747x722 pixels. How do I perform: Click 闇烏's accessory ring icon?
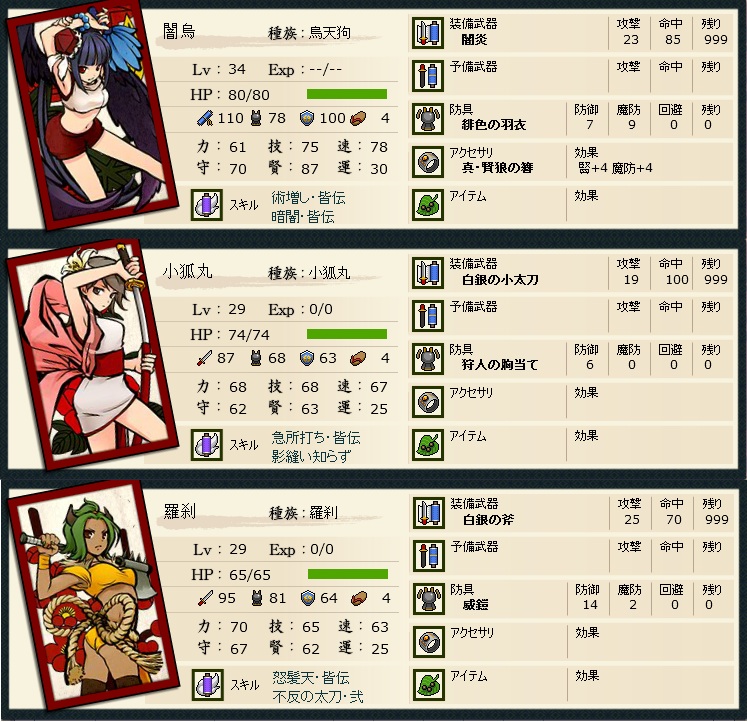point(427,162)
